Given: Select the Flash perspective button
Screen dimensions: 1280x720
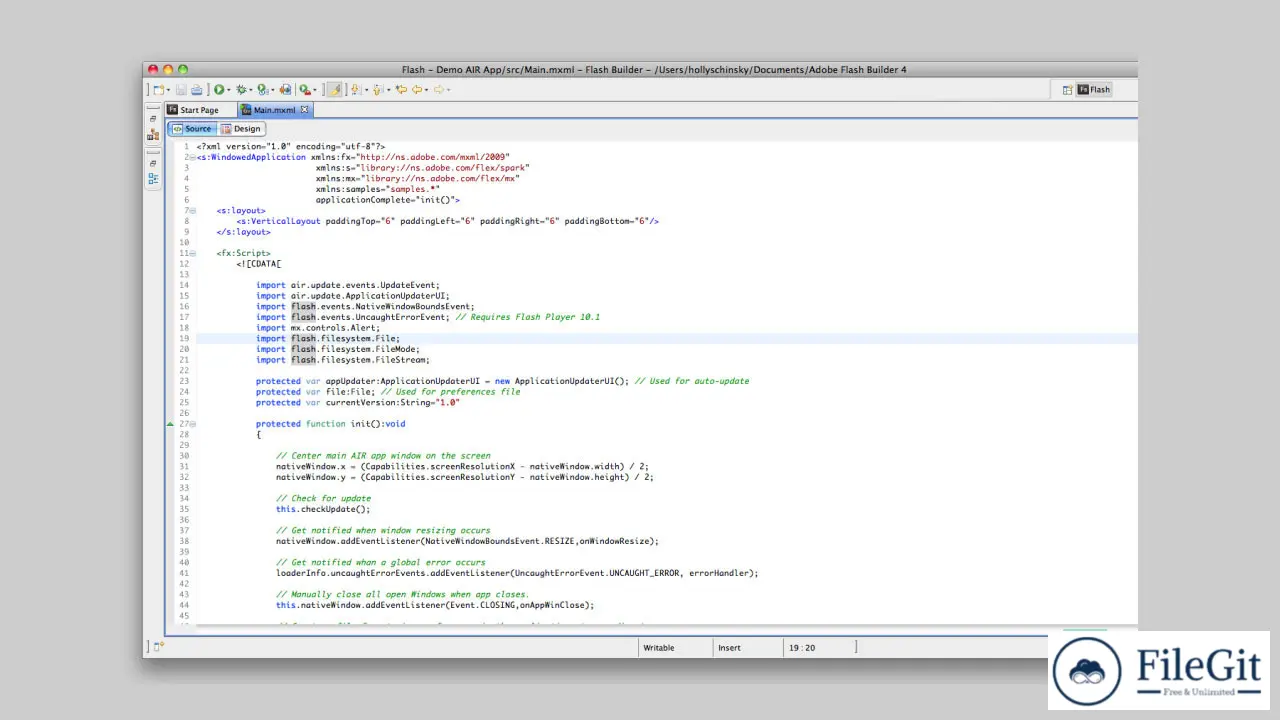Looking at the screenshot, I should tap(1094, 90).
